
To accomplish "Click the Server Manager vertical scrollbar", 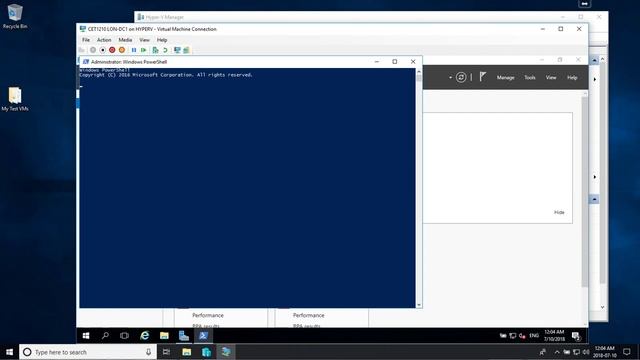I will (585, 192).
